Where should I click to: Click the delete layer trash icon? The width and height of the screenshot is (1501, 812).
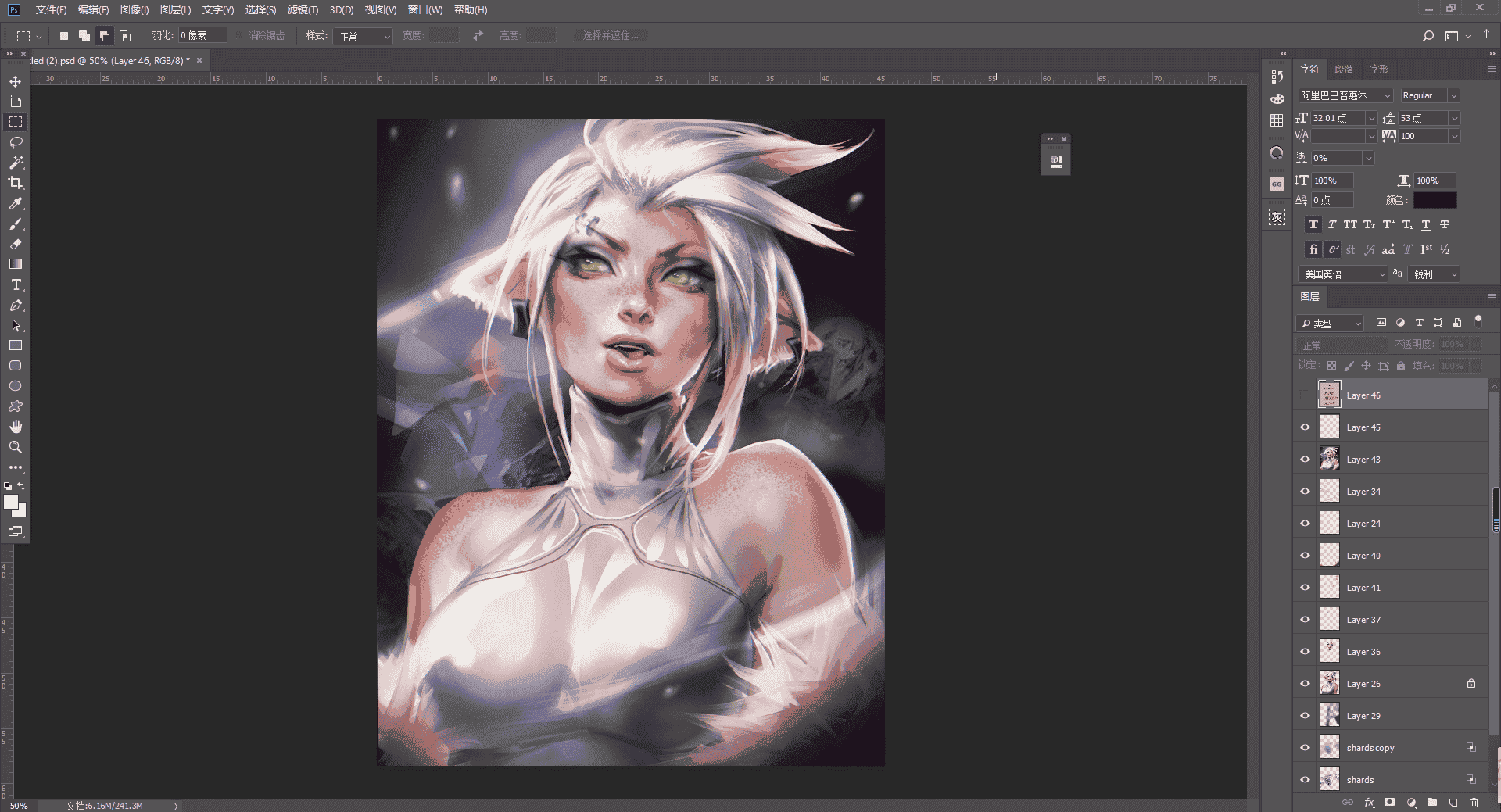tap(1474, 803)
